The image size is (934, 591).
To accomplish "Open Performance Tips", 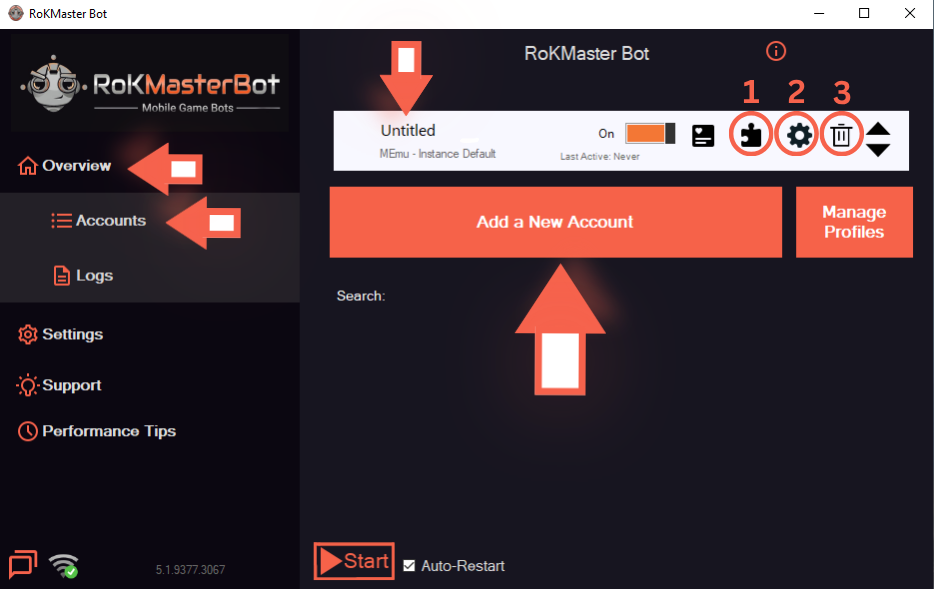I will (x=96, y=431).
